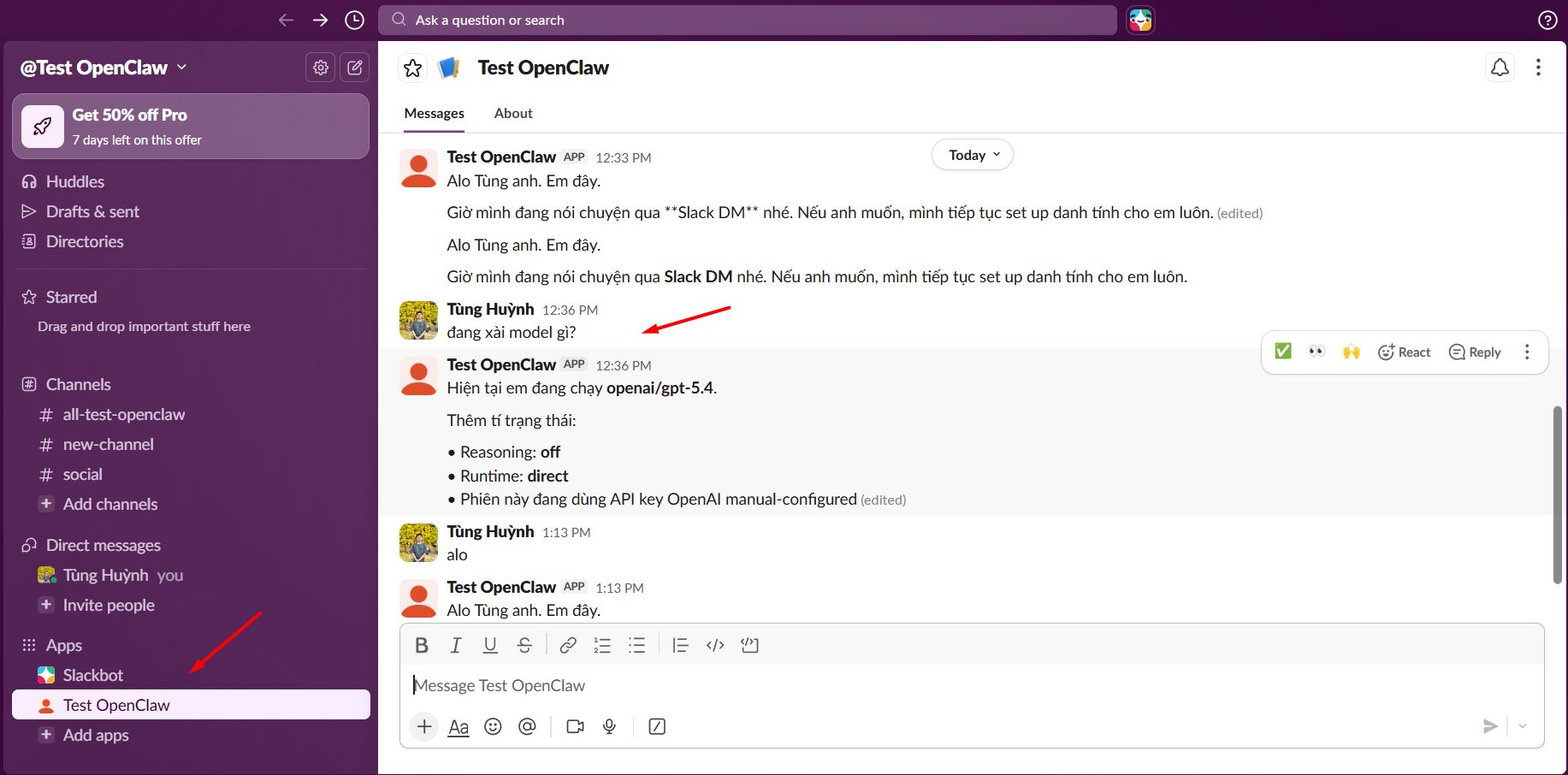Toggle the white check mark reaction
The height and width of the screenshot is (775, 1568).
1282,351
